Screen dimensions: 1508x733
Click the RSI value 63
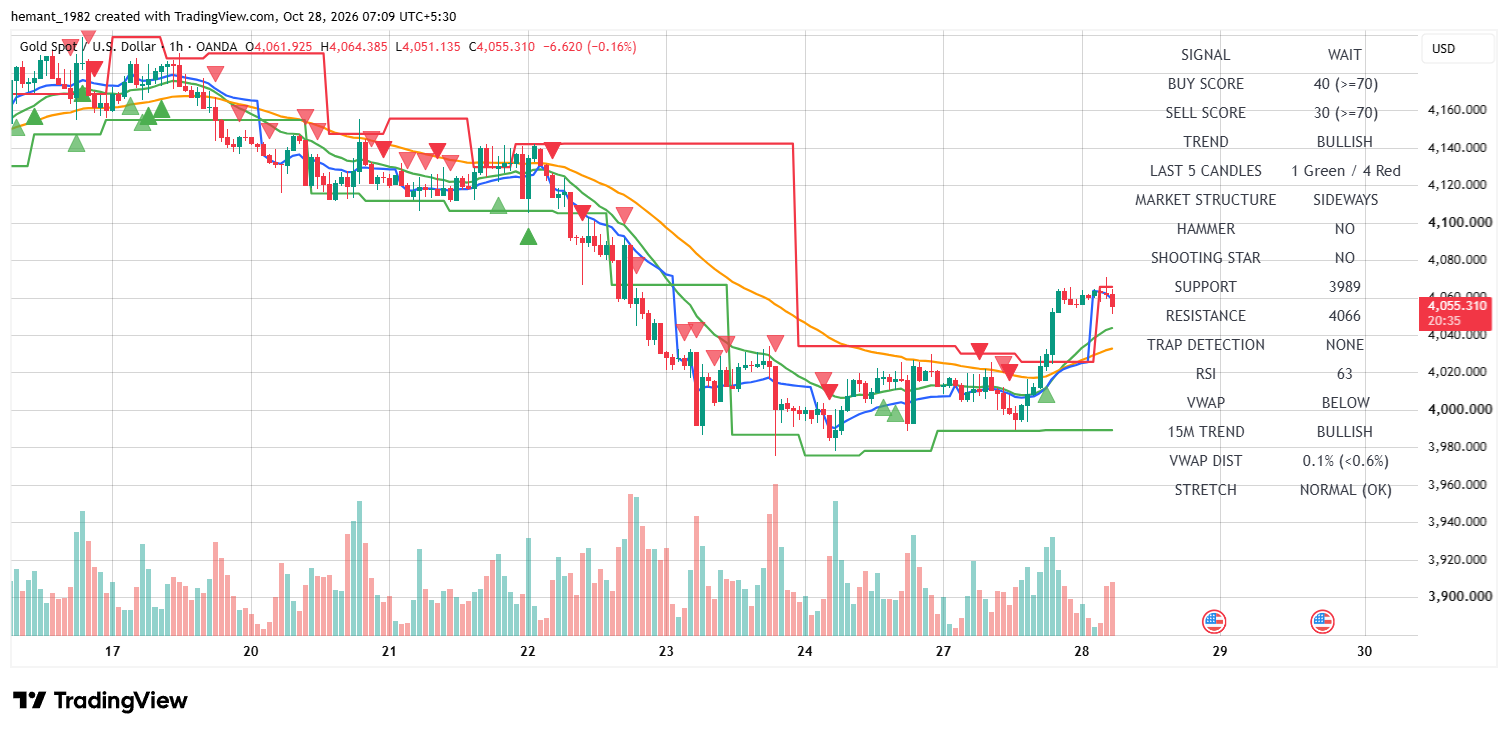pyautogui.click(x=1345, y=374)
